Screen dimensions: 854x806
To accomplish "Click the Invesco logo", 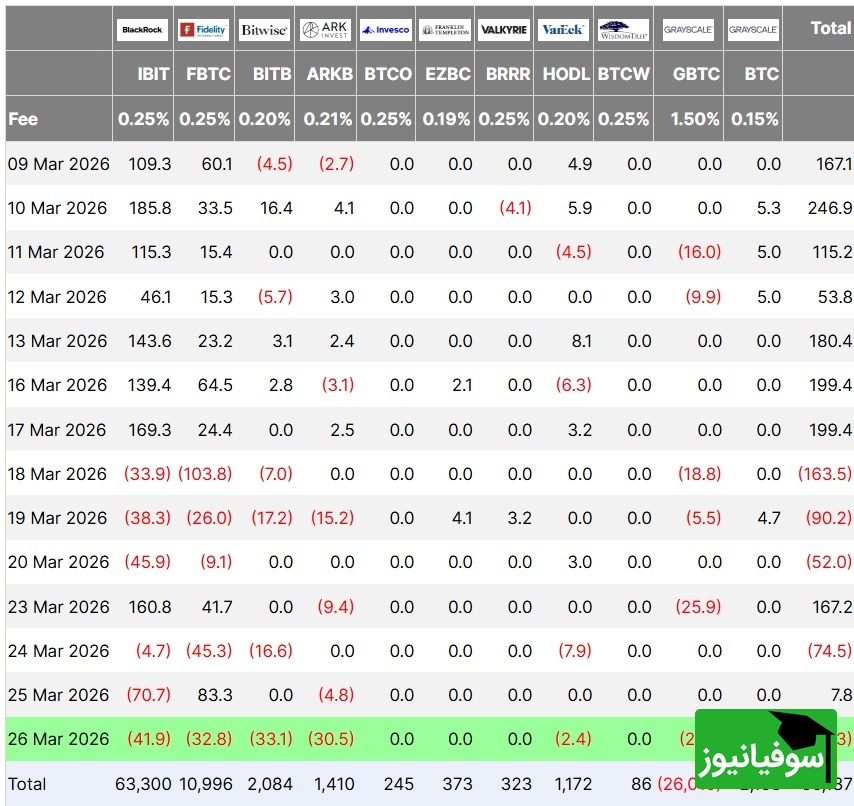I will [386, 30].
